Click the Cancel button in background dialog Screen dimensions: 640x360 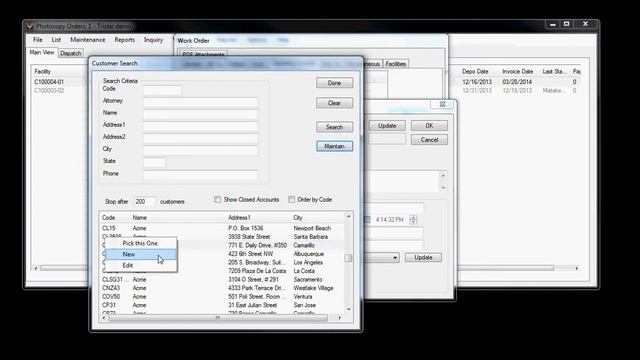pyautogui.click(x=429, y=140)
